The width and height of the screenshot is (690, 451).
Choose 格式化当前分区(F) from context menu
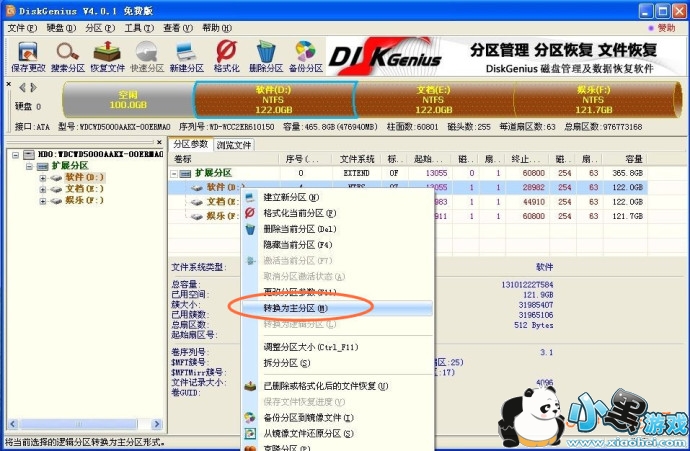click(x=338, y=213)
